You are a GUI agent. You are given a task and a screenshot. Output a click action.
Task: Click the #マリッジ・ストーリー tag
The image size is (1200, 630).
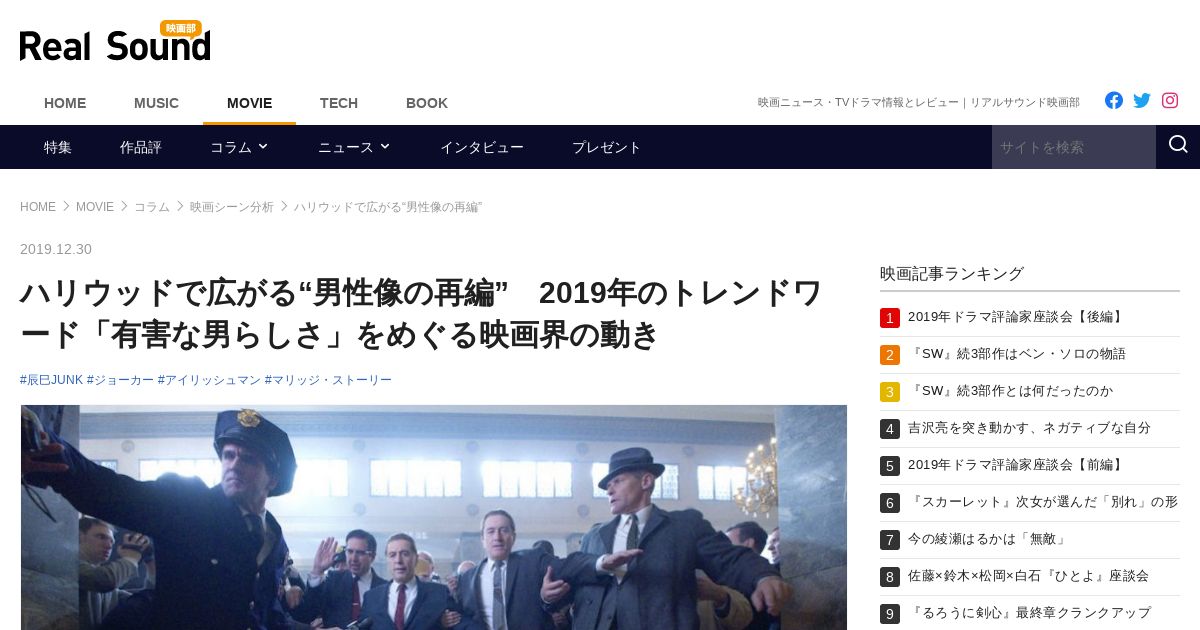[x=328, y=380]
